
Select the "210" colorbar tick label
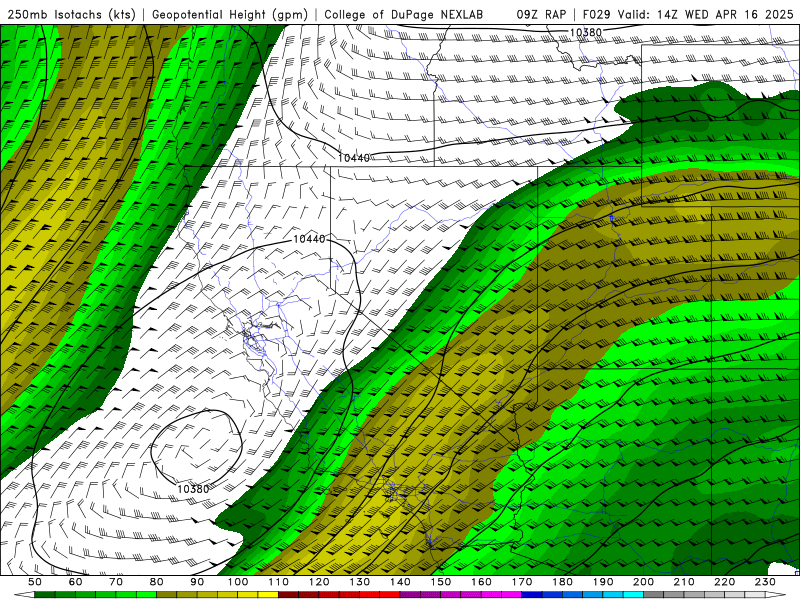click(684, 582)
